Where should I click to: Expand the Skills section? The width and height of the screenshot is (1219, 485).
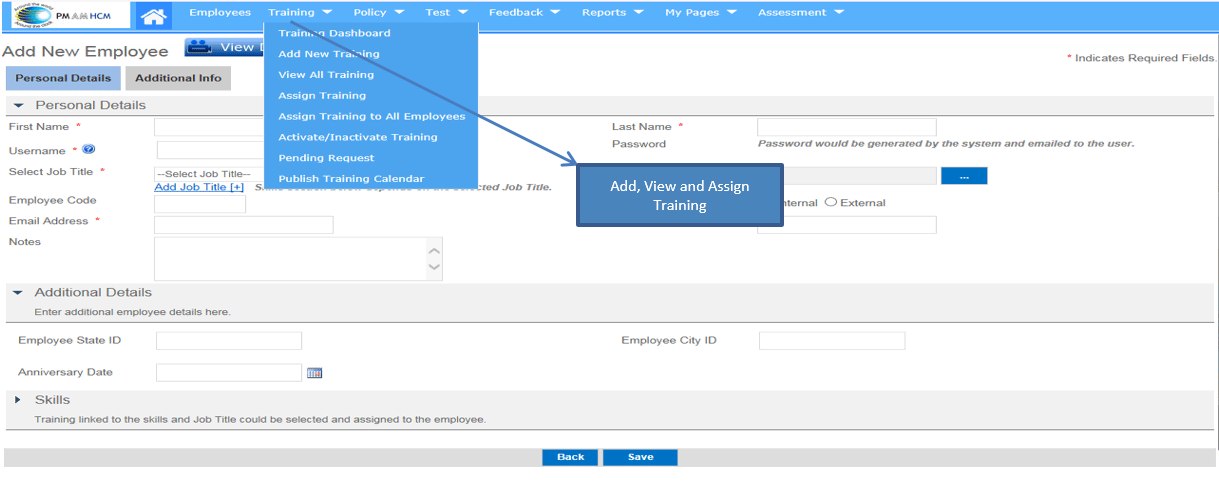[18, 400]
